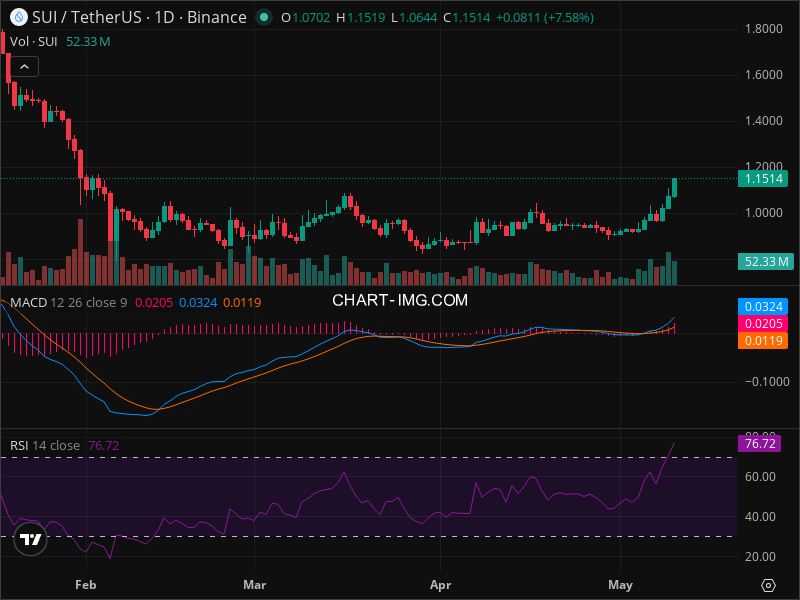
Task: Click the green market status dot
Action: point(264,17)
